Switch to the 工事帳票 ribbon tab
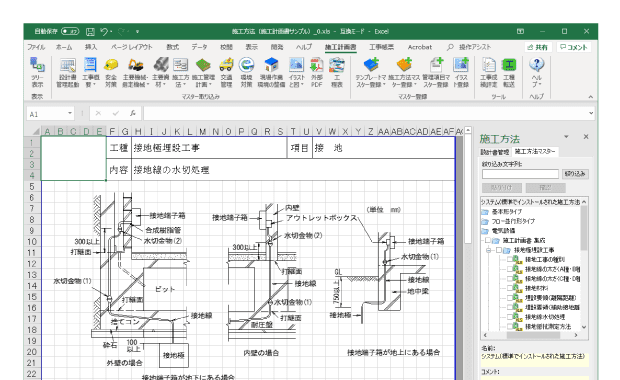 click(381, 47)
